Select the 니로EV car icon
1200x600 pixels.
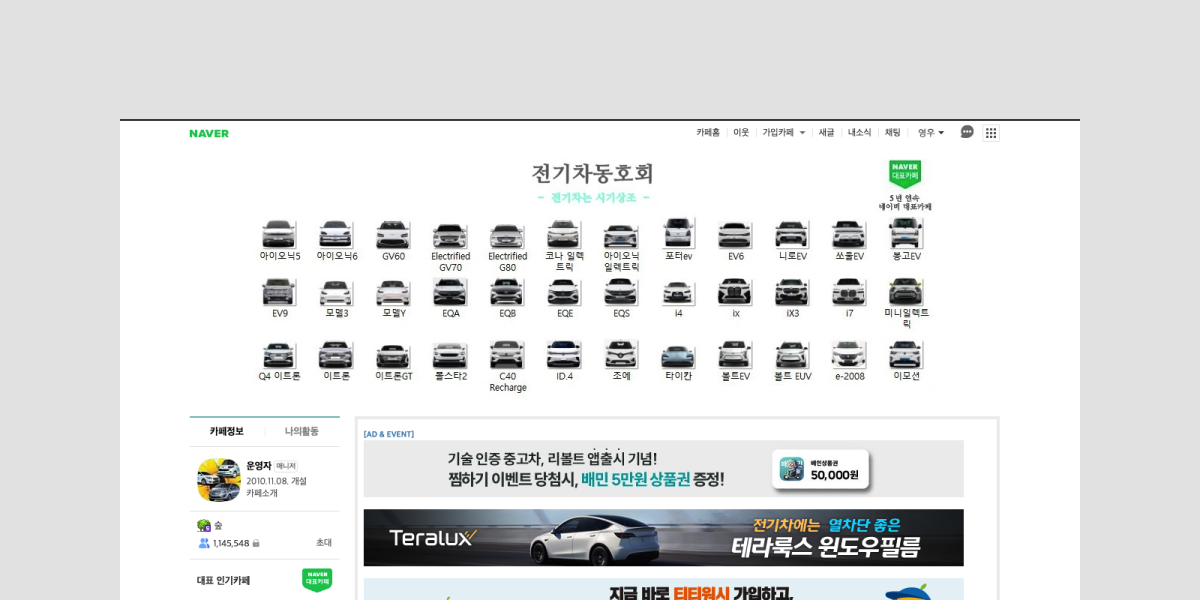792,234
